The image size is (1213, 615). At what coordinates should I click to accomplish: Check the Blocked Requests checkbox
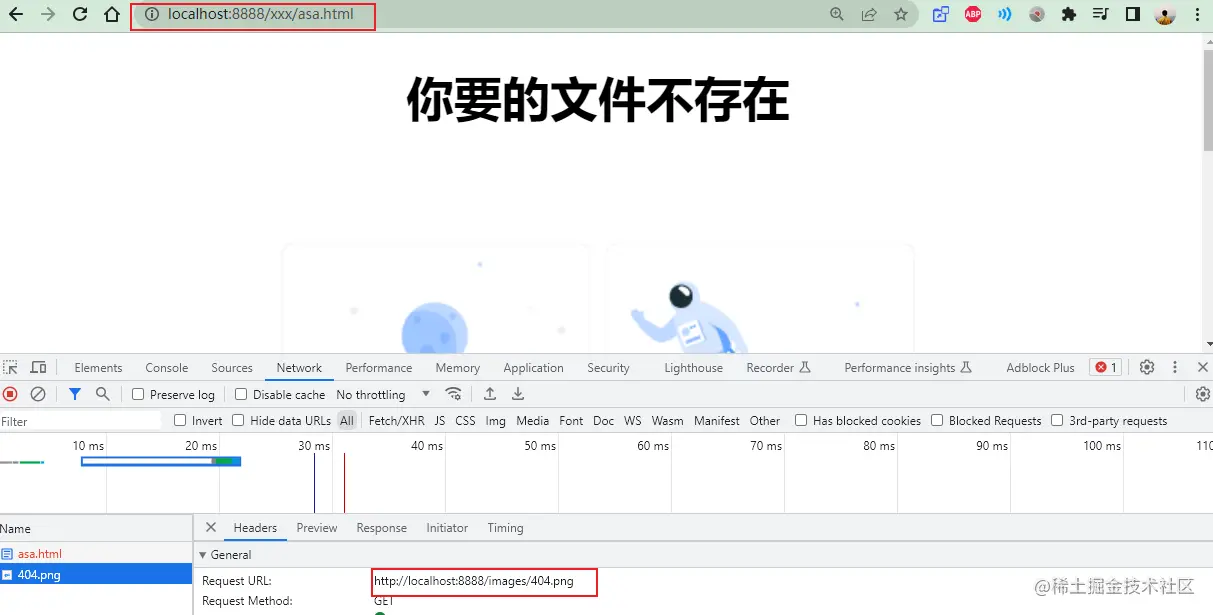[937, 421]
